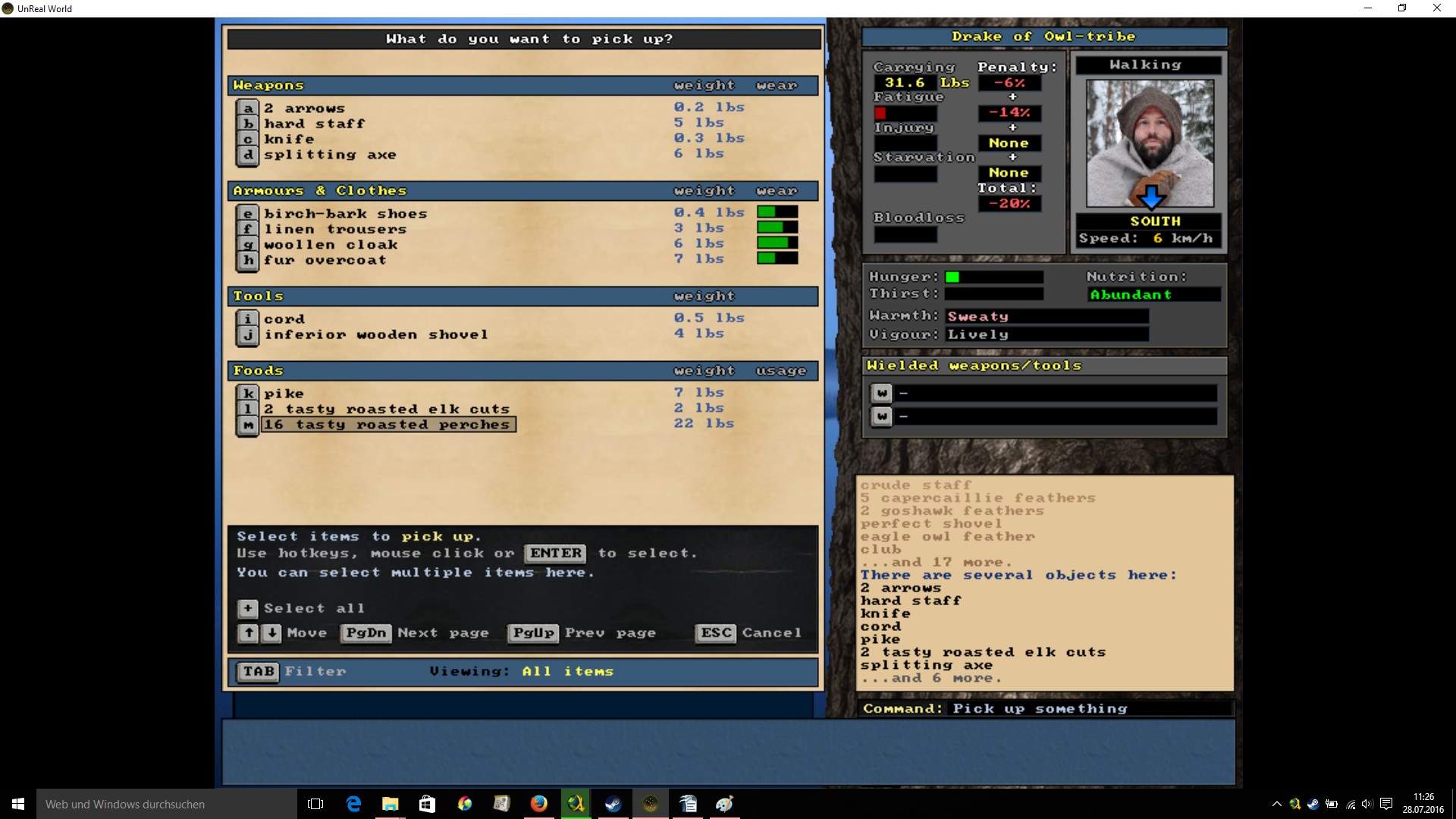Screen dimensions: 1456x819
Task: Click the hotkey icon for splitting axe
Action: pos(247,155)
